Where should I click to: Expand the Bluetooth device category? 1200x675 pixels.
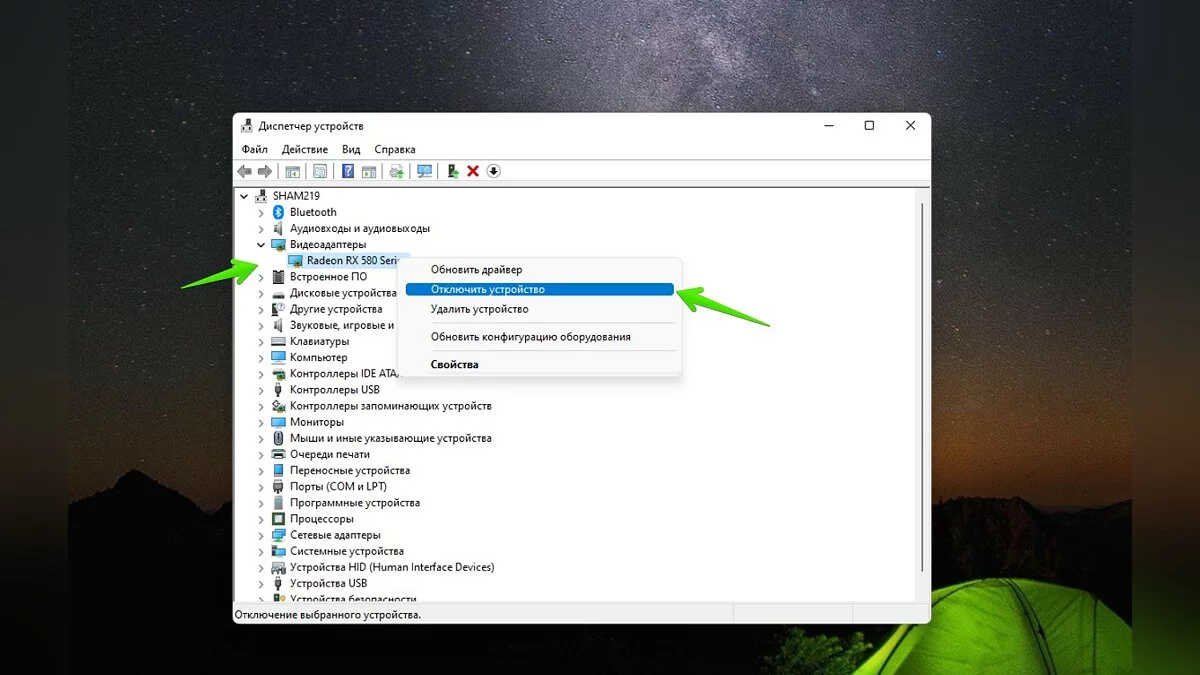261,212
